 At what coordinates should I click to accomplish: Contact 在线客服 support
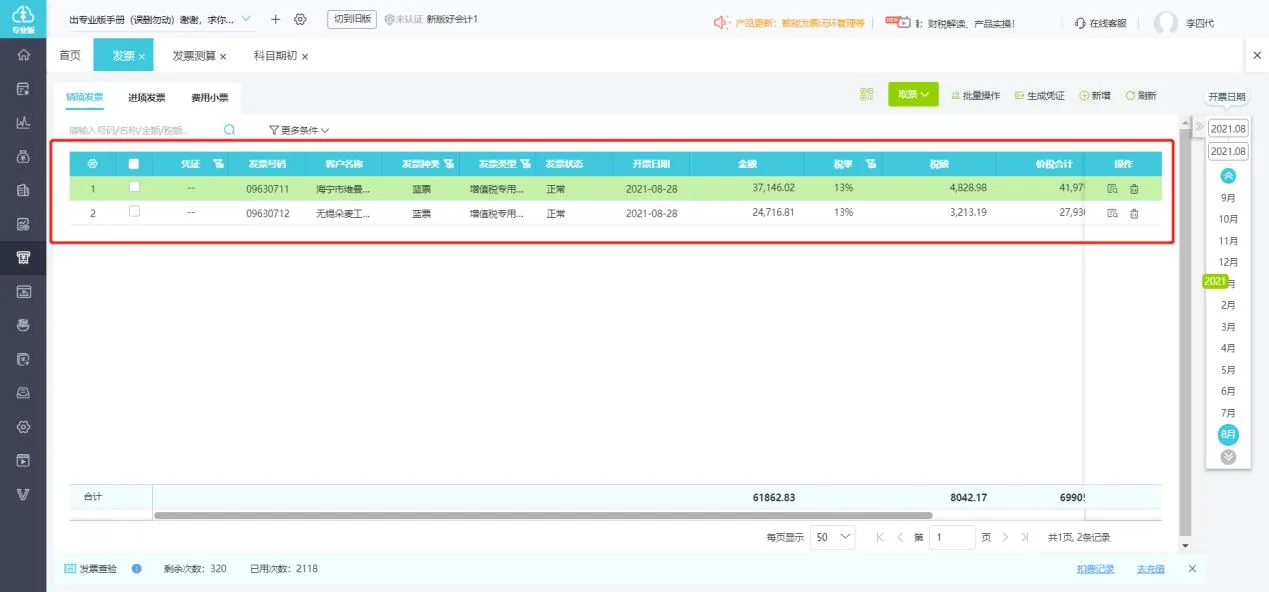tap(1101, 23)
